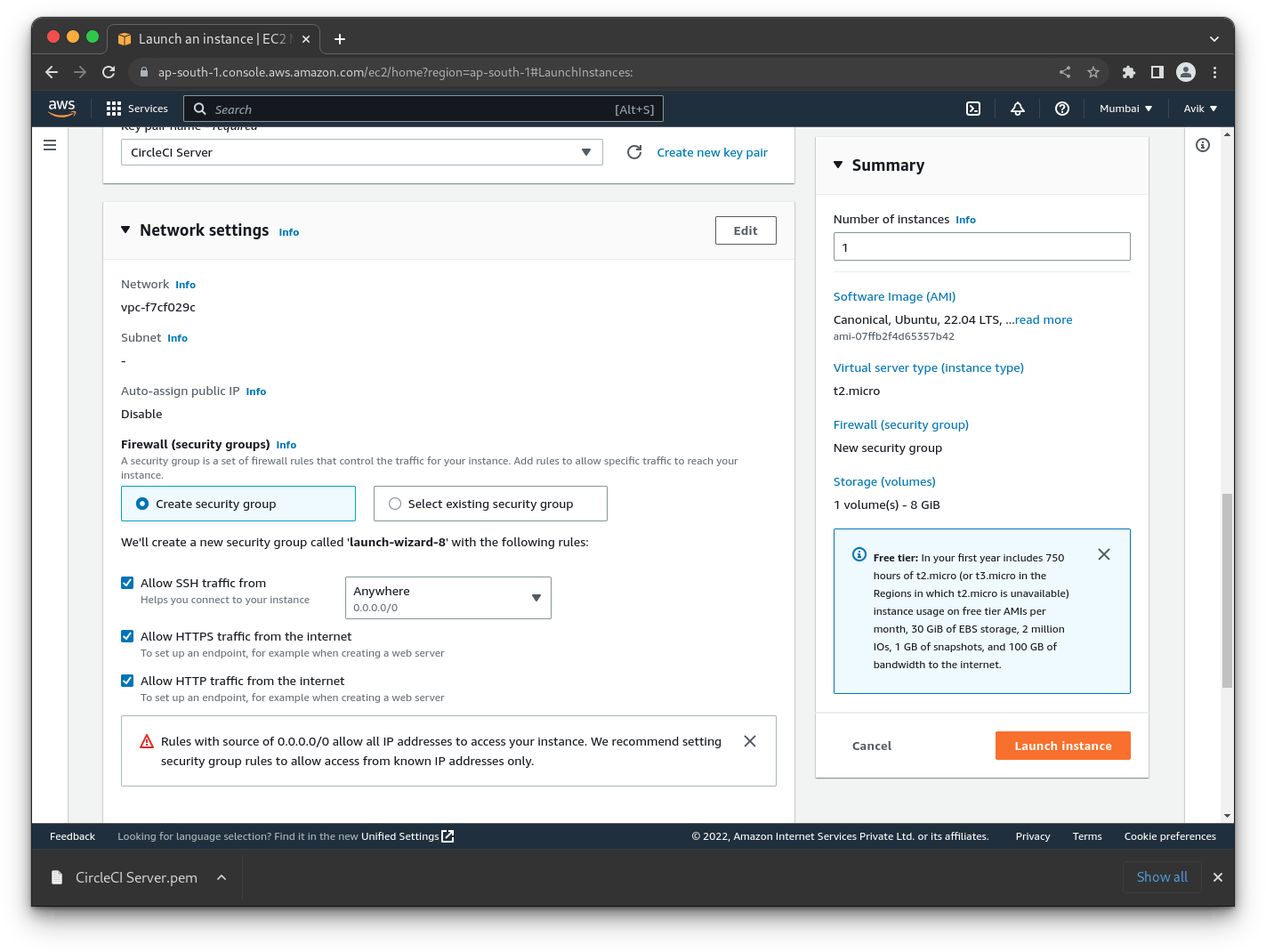Open AWS CloudShell from the top bar
Image resolution: width=1266 pixels, height=952 pixels.
click(x=972, y=108)
